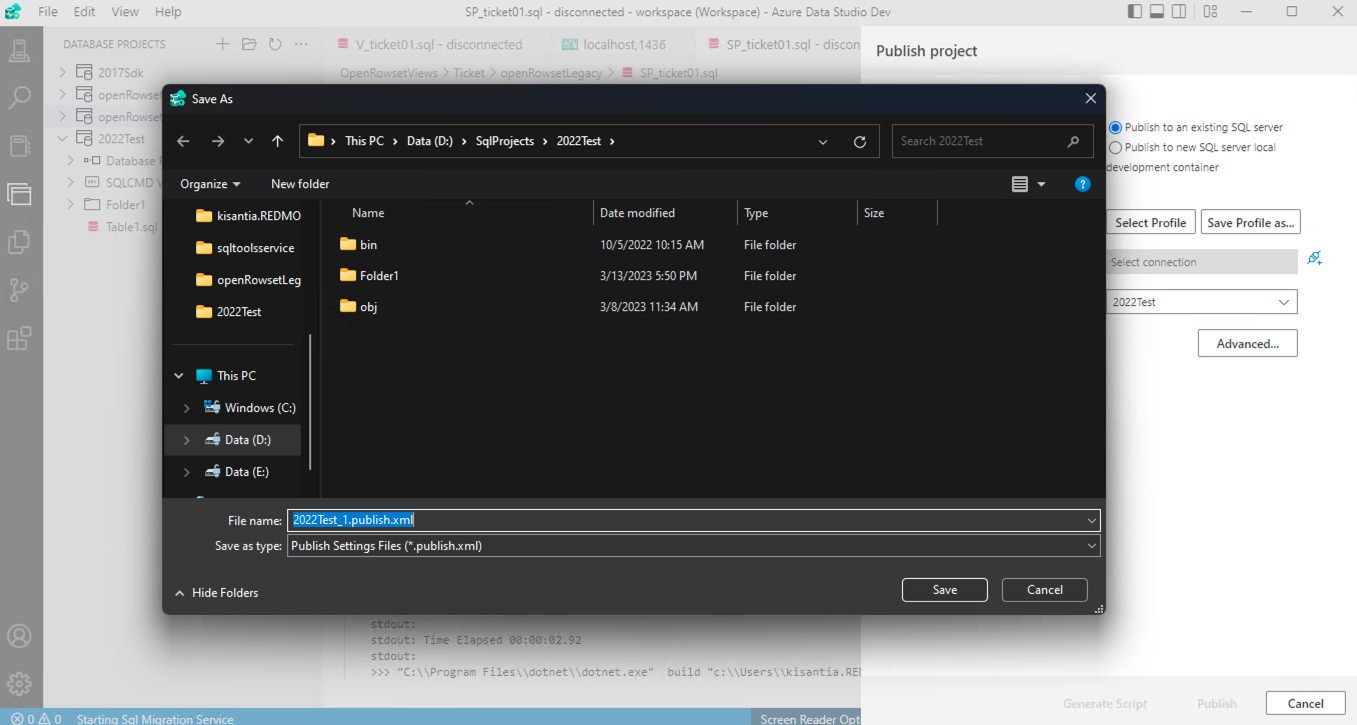Open the View menu
The height and width of the screenshot is (725, 1357).
124,12
